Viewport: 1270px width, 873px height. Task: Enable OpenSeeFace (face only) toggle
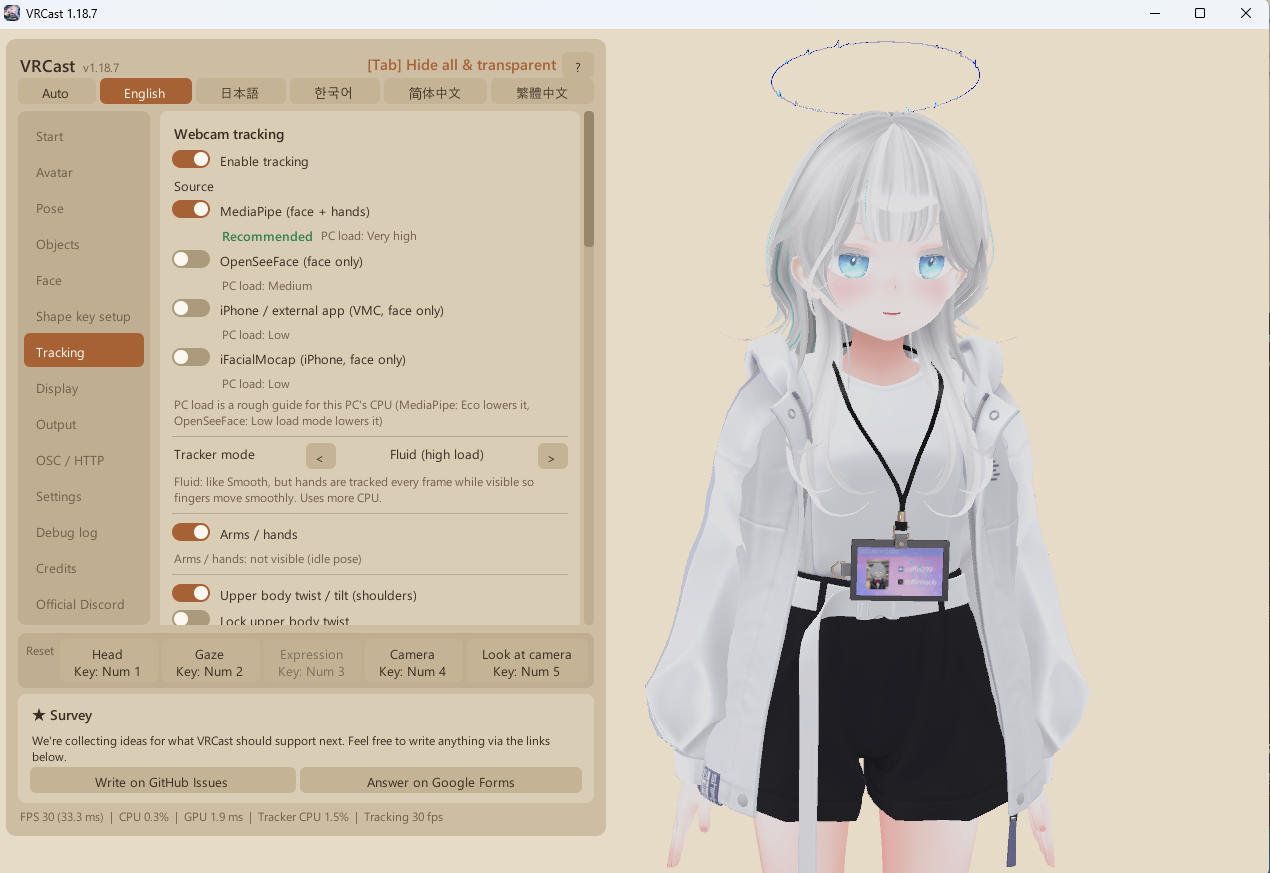(x=191, y=260)
